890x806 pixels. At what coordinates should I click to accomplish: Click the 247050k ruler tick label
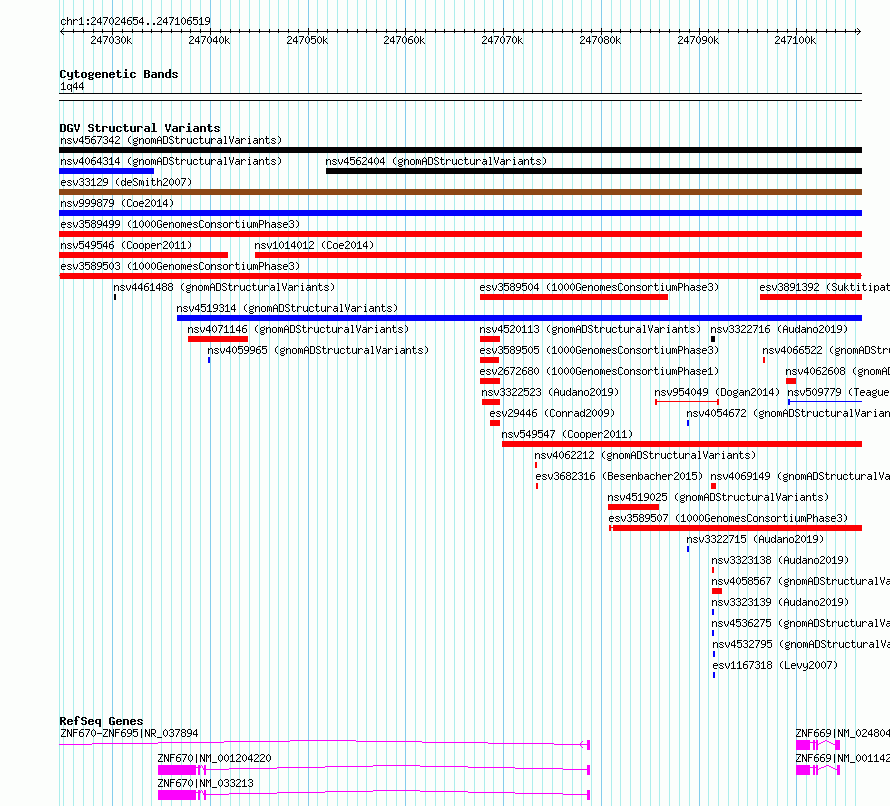(307, 40)
